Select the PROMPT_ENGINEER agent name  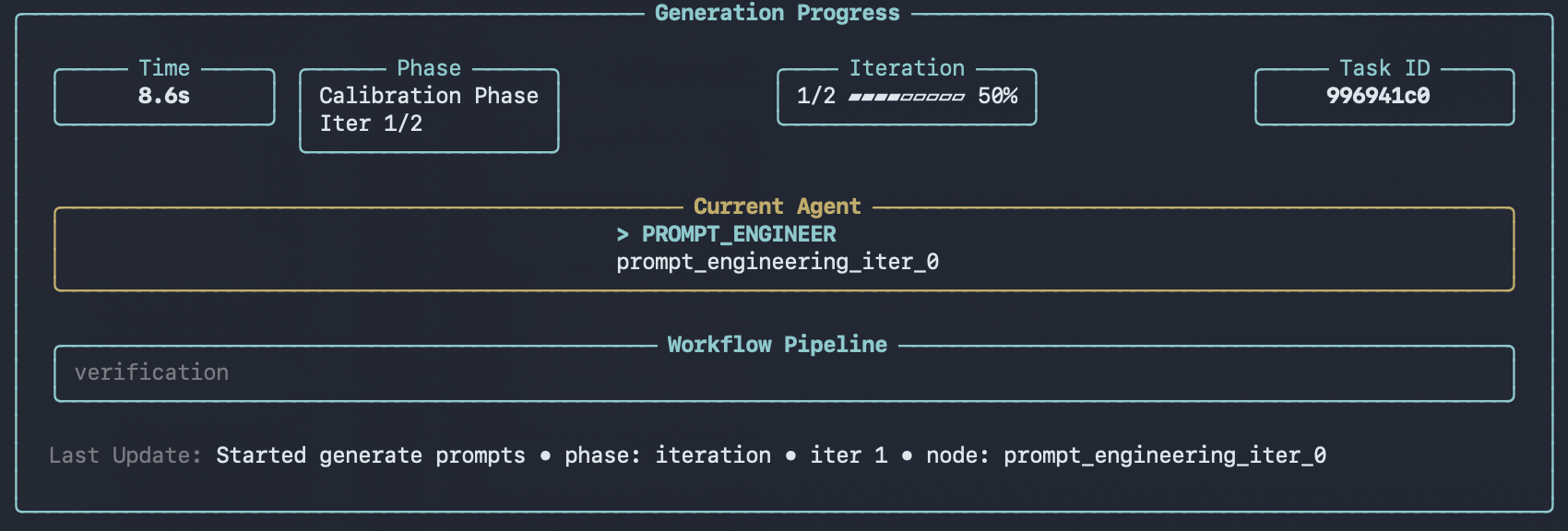(x=739, y=234)
